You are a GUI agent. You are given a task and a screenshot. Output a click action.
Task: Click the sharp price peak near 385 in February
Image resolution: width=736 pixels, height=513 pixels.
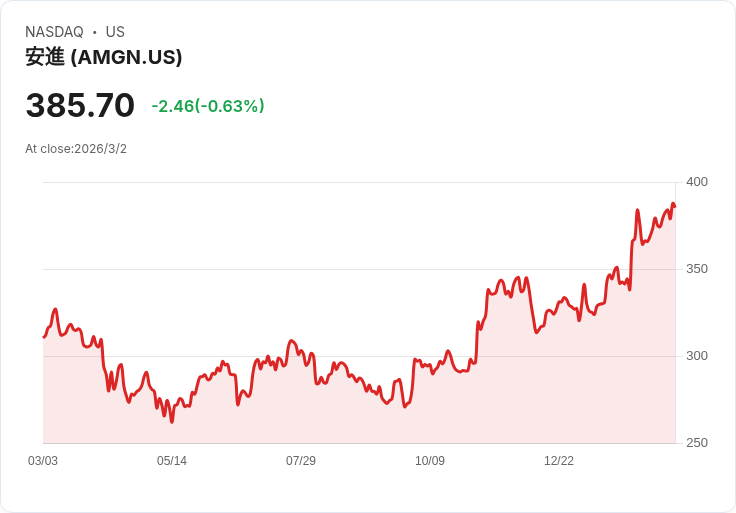(x=637, y=210)
